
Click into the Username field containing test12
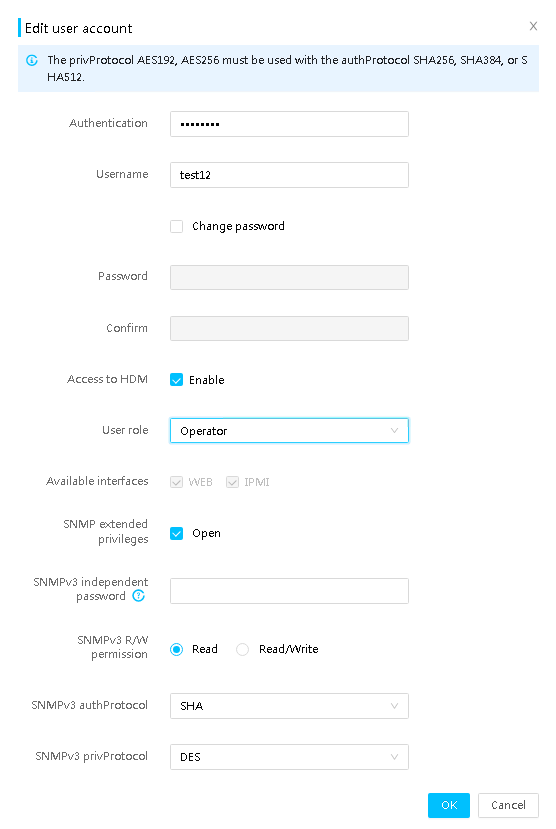tap(289, 175)
